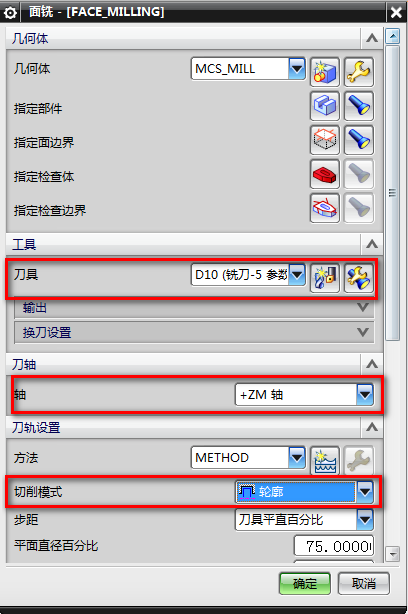Click the 指定面边界 face boundary icon
This screenshot has width=408, height=614.
pyautogui.click(x=325, y=140)
